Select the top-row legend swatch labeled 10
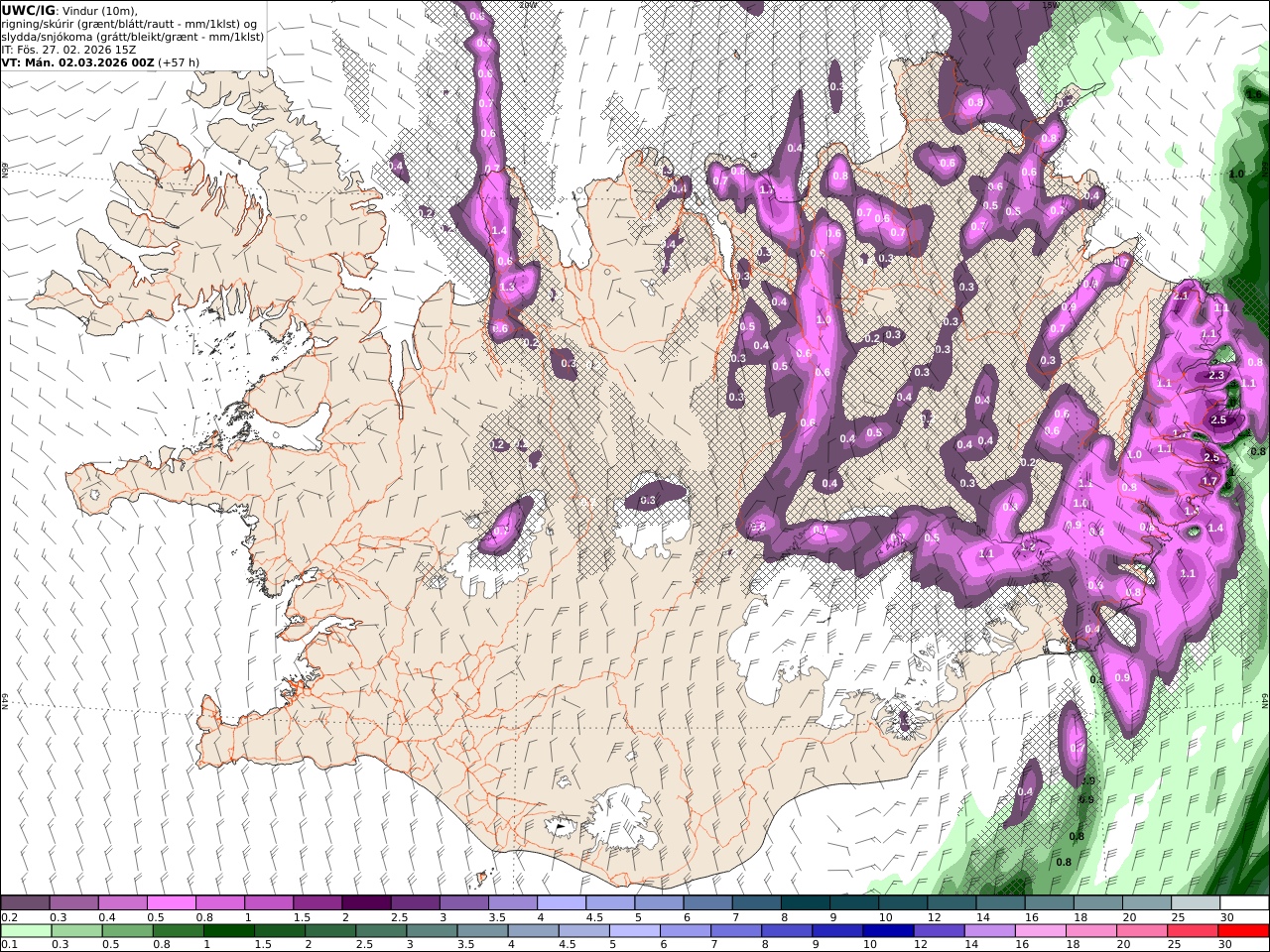1270x952 pixels. [902, 903]
